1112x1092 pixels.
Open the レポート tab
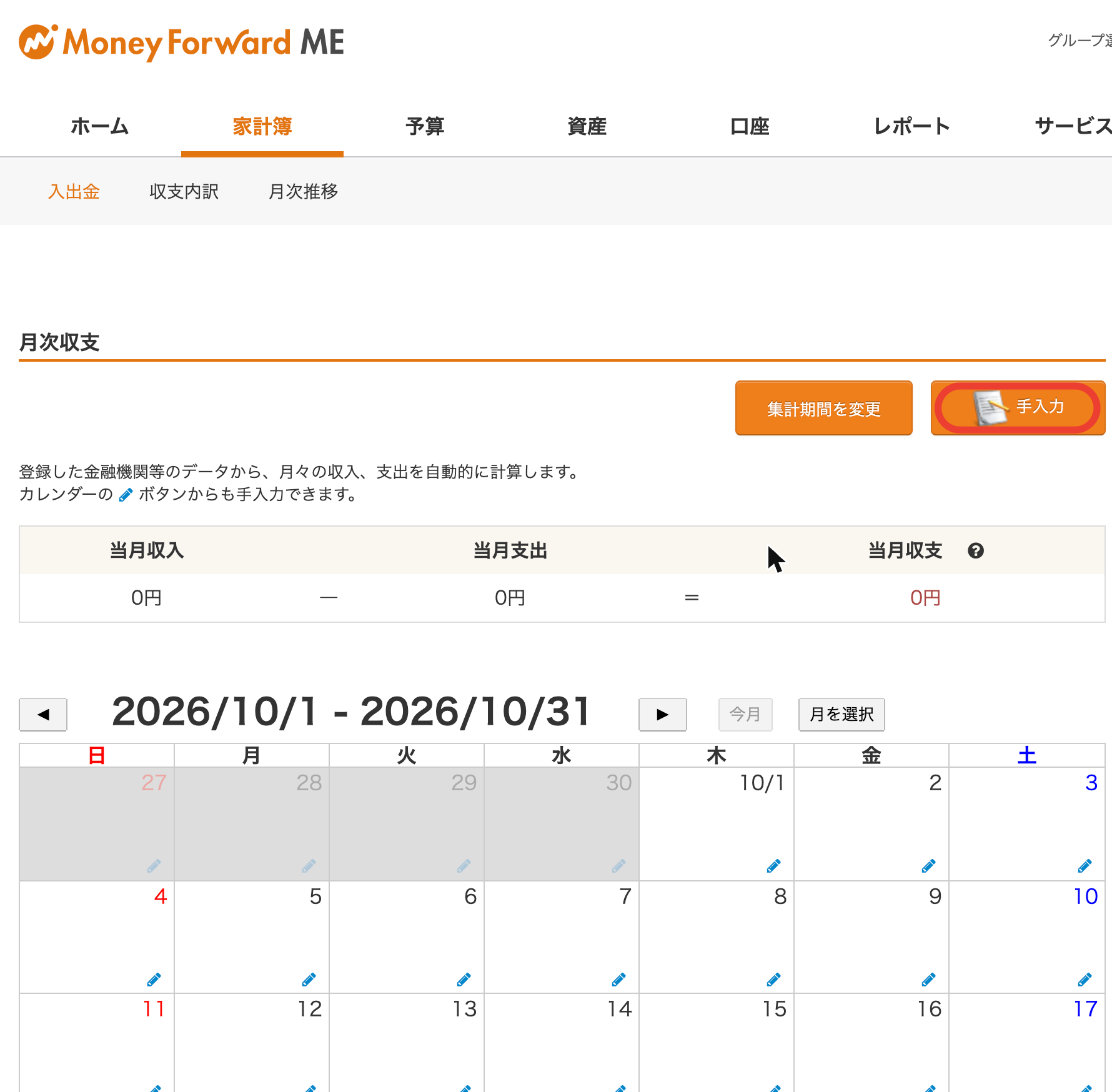[x=912, y=126]
